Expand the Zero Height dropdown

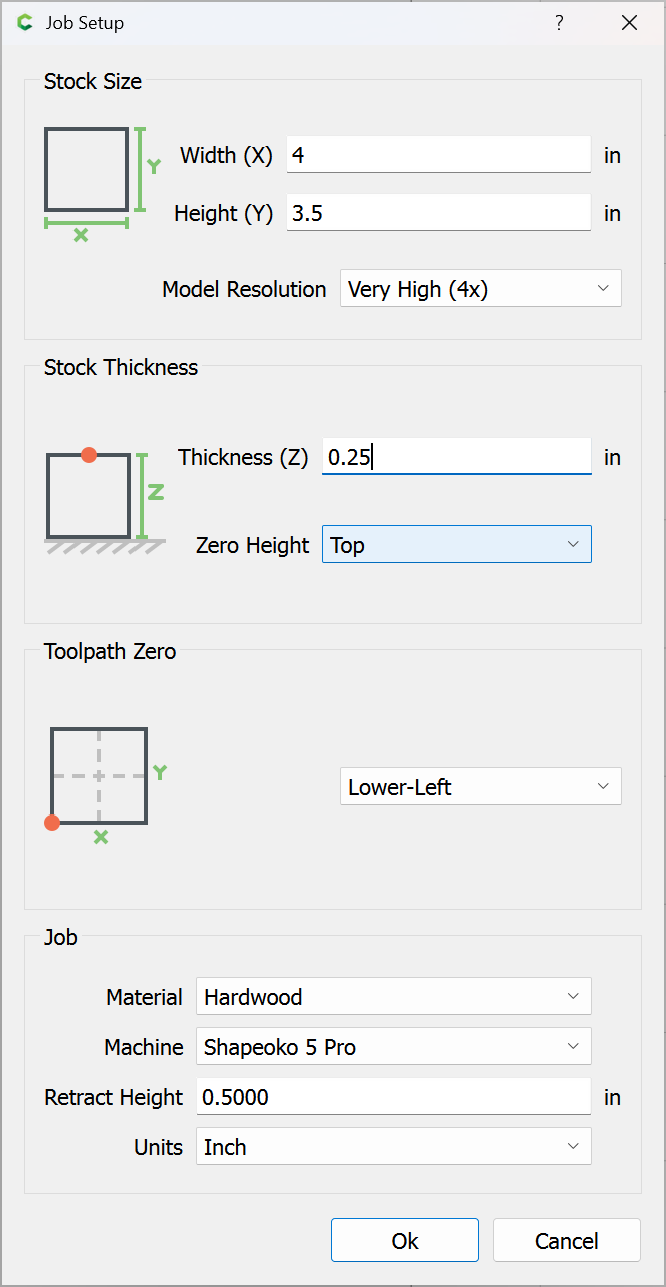pyautogui.click(x=456, y=545)
